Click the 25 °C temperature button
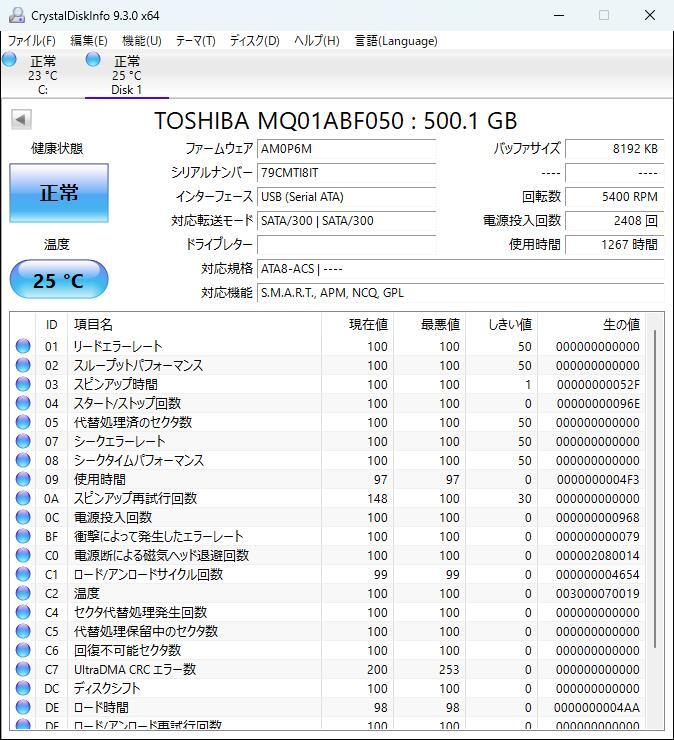 pos(59,279)
